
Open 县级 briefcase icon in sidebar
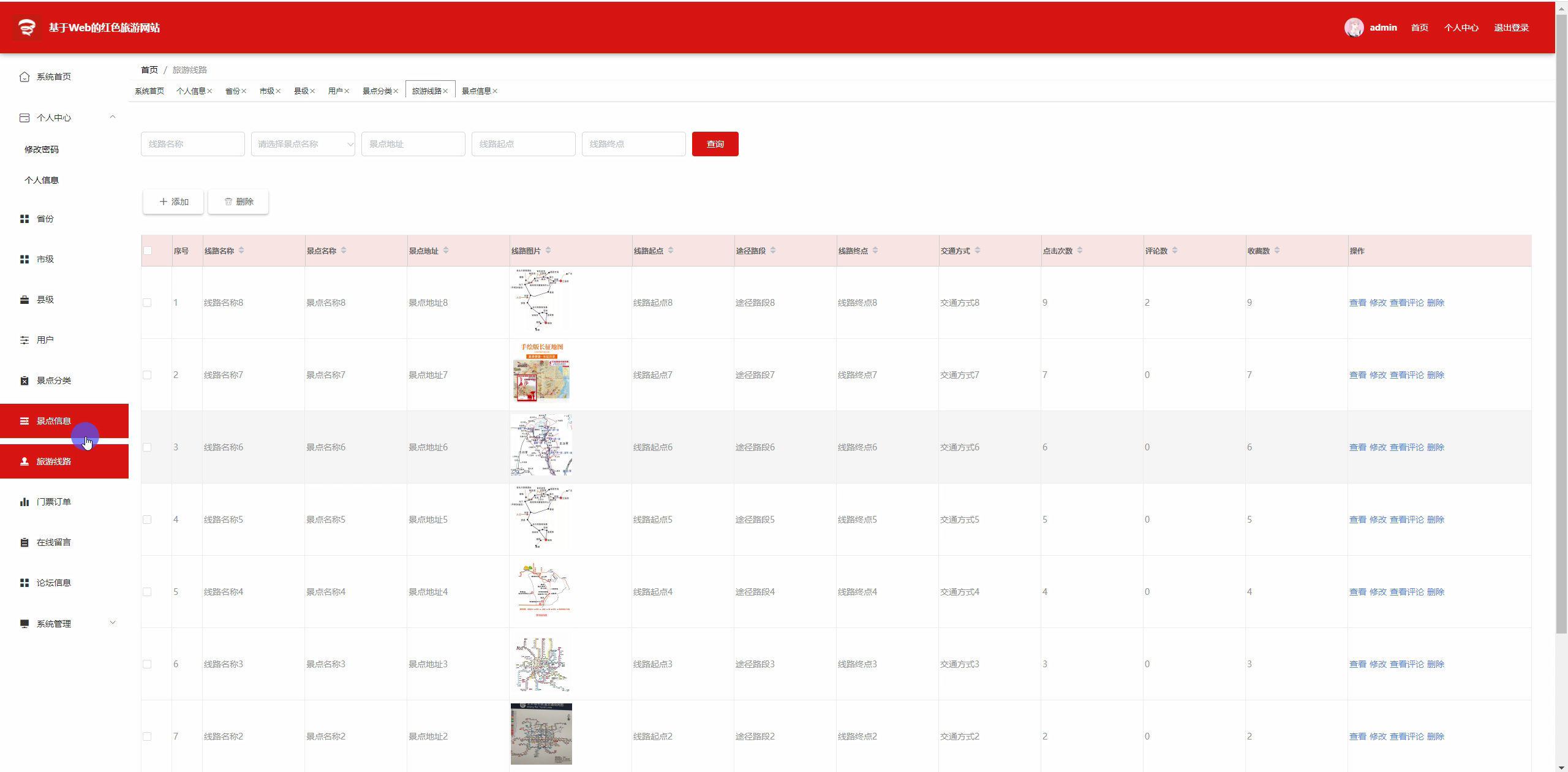24,300
